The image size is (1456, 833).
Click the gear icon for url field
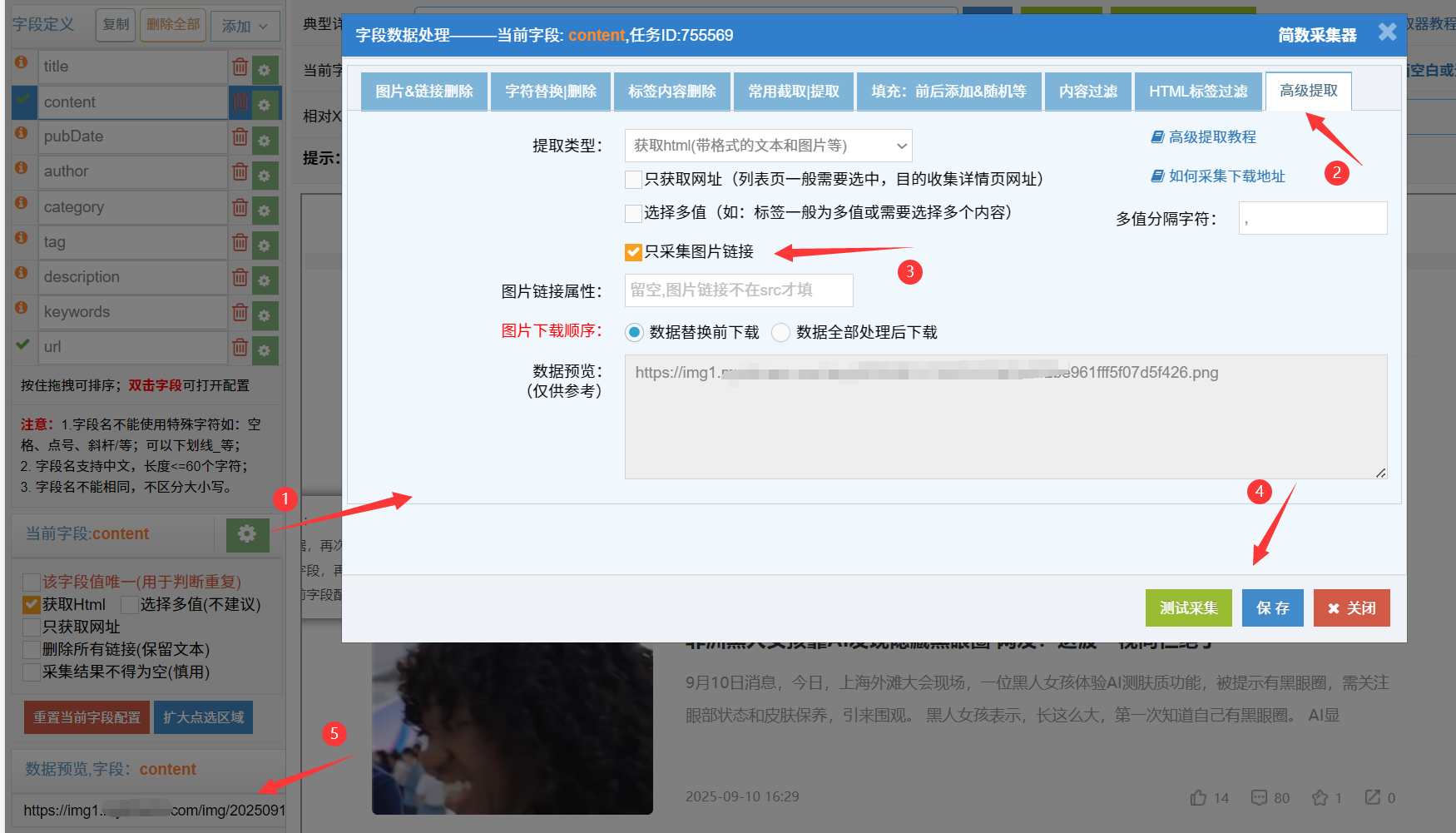[265, 350]
